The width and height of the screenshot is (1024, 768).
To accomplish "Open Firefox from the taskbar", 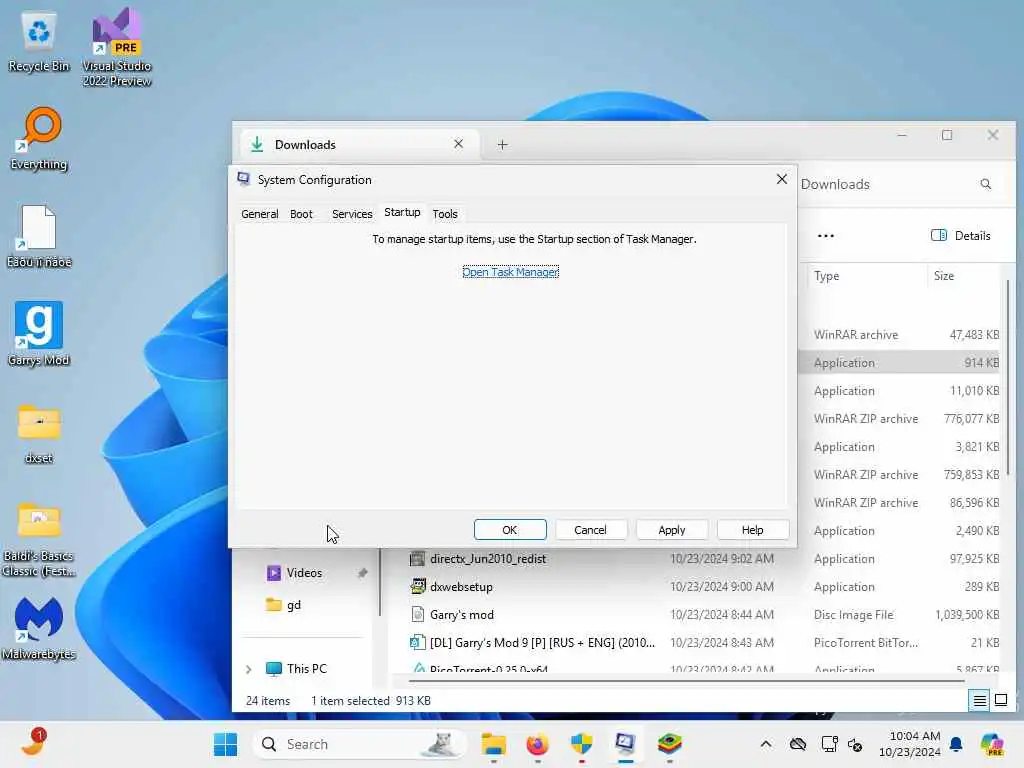I will [x=537, y=744].
